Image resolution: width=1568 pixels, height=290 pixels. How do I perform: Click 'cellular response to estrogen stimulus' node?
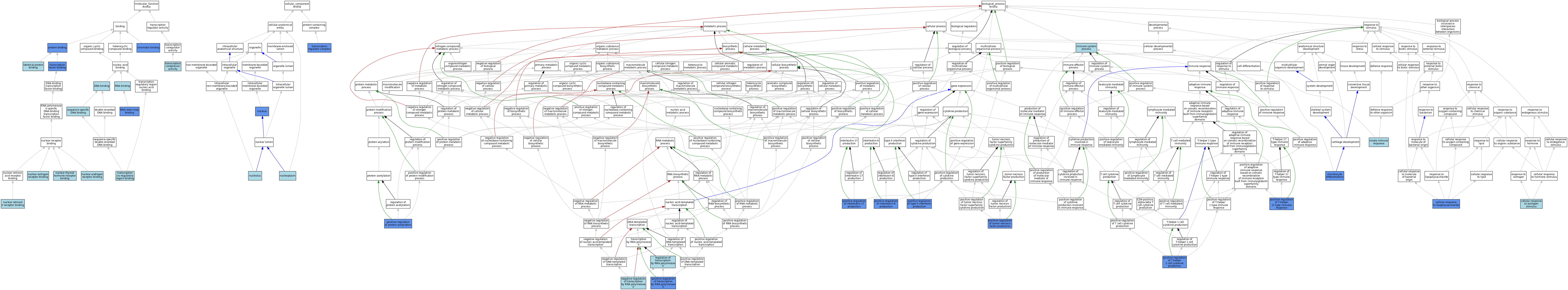(x=1531, y=204)
